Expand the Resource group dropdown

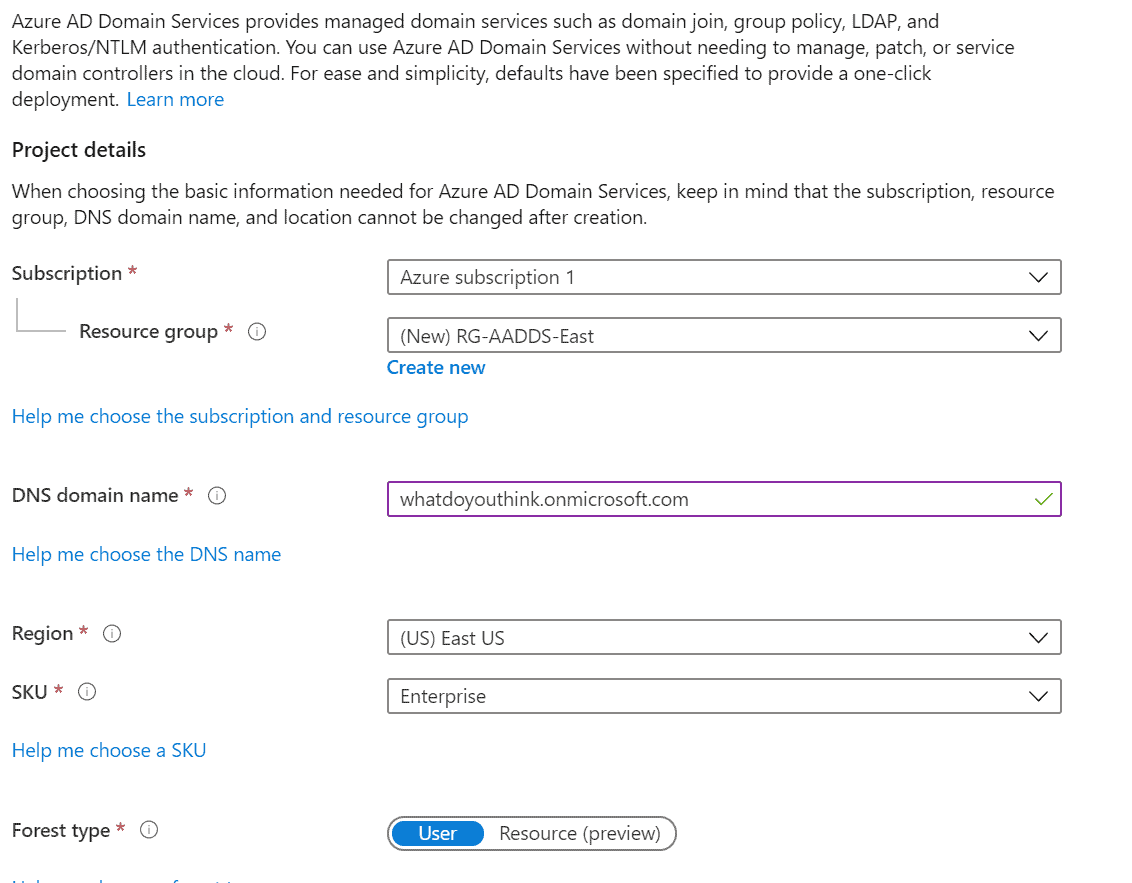point(724,335)
